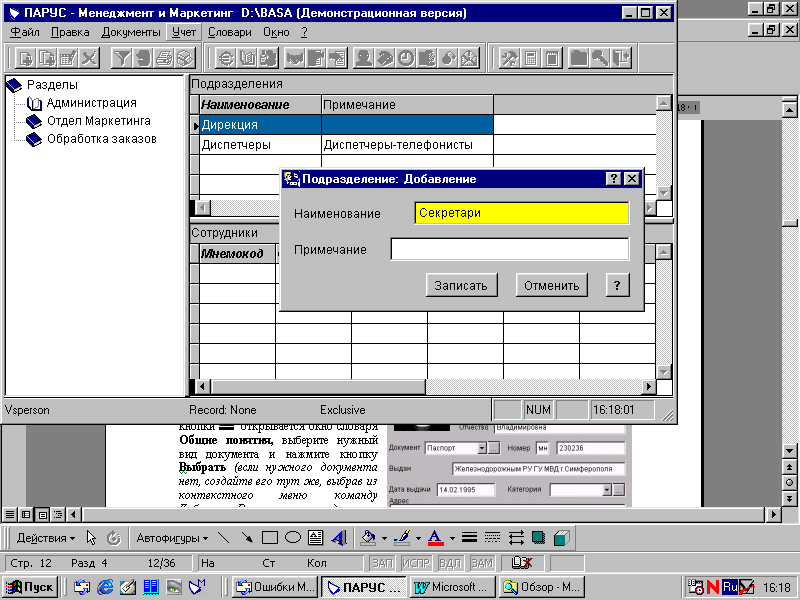
Task: Click the calculator icon in ПАРУС toolbar
Action: pos(531,58)
